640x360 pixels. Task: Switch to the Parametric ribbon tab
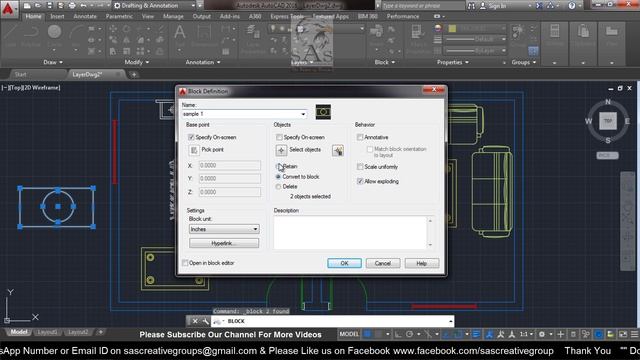point(119,16)
